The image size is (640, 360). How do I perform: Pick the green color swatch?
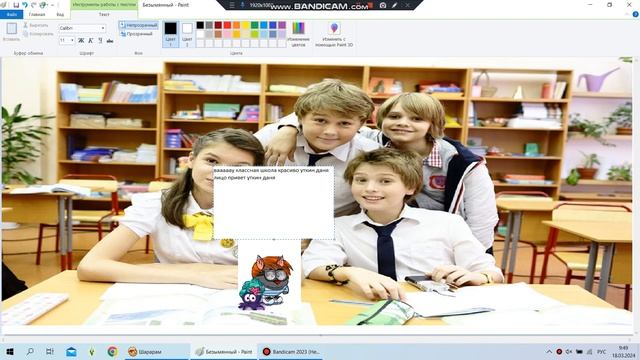(255, 25)
